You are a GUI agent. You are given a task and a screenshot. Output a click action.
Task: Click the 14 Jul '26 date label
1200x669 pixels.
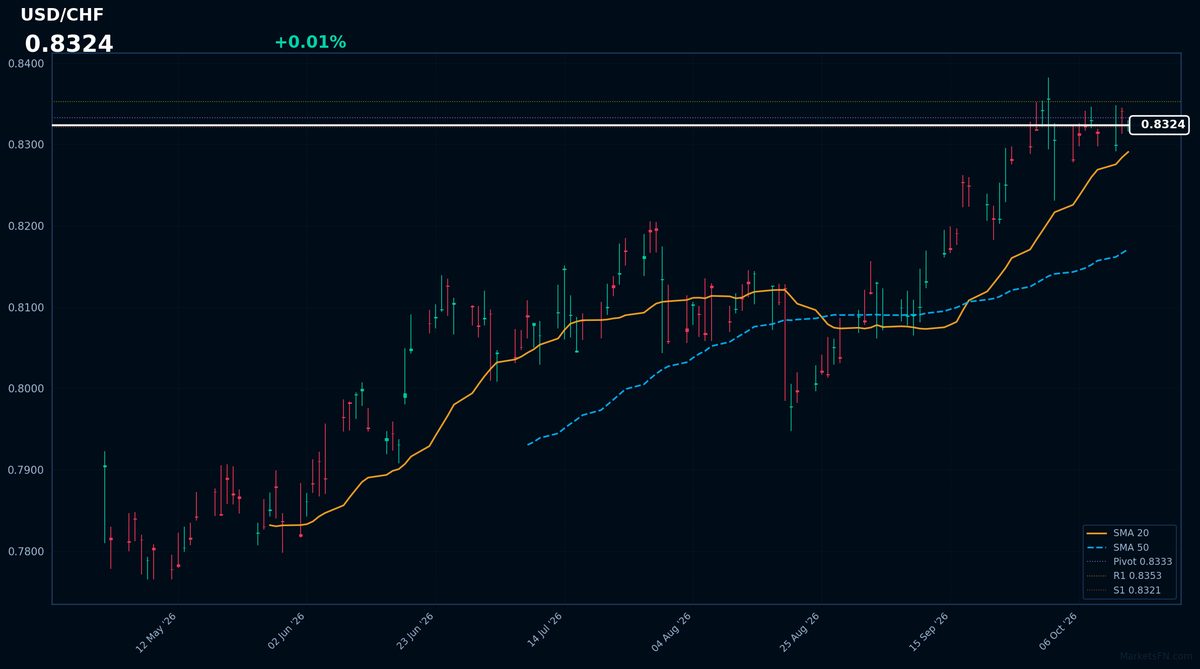coord(543,632)
